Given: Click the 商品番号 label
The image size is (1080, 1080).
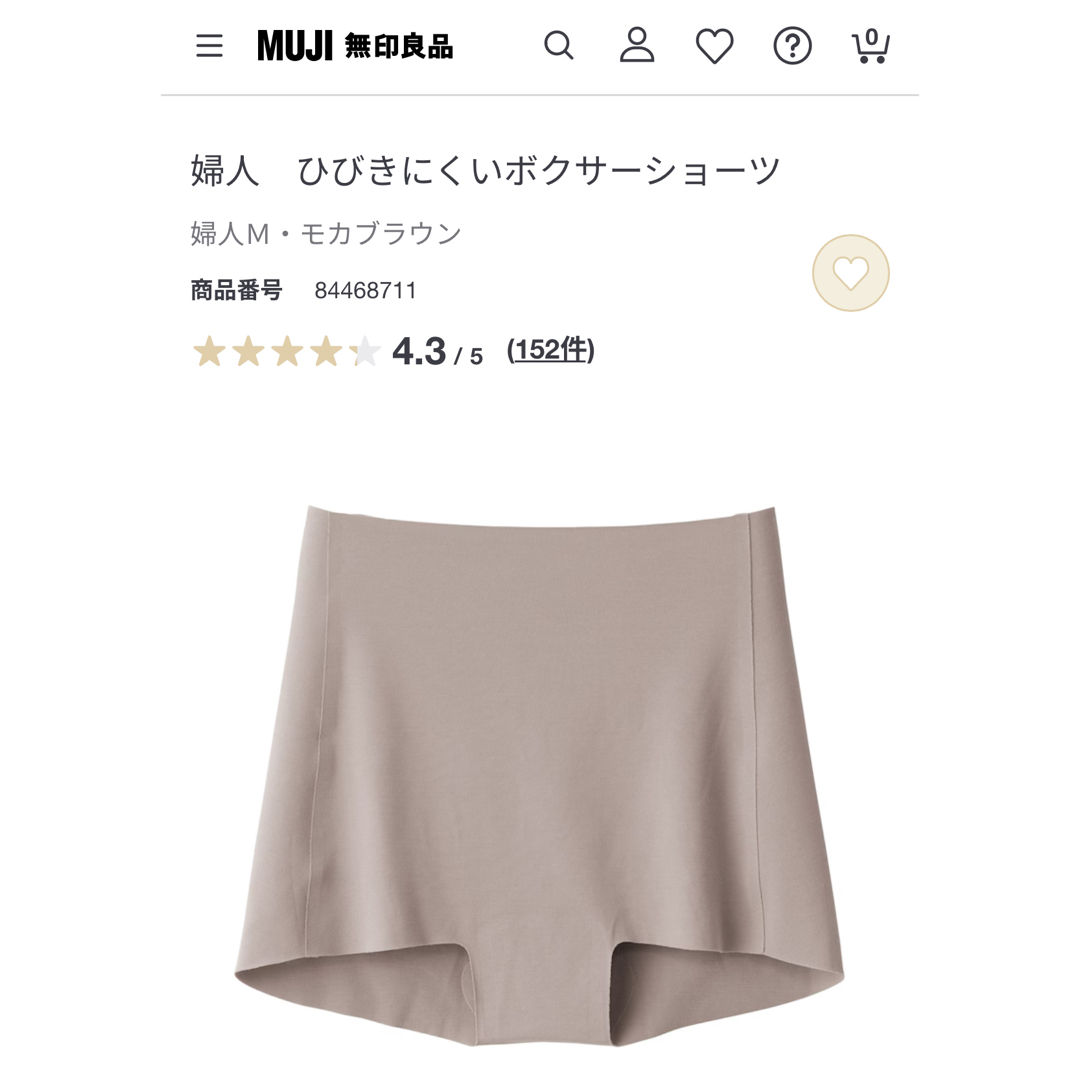Looking at the screenshot, I should click(236, 291).
